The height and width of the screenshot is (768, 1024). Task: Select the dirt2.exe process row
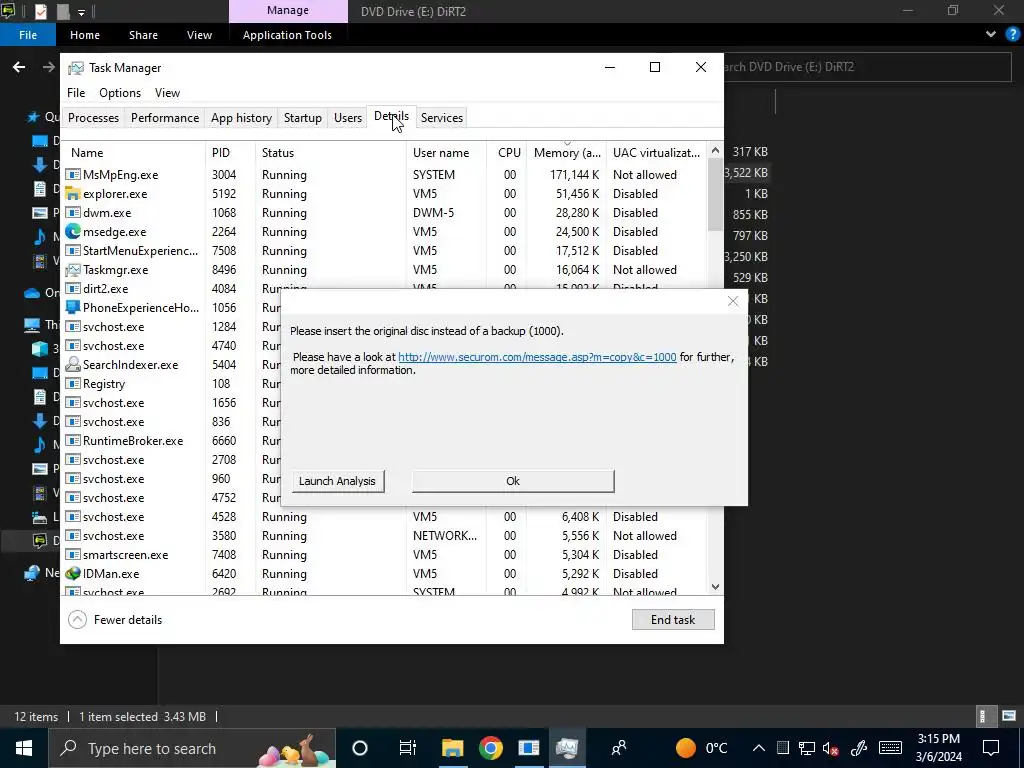tap(385, 289)
